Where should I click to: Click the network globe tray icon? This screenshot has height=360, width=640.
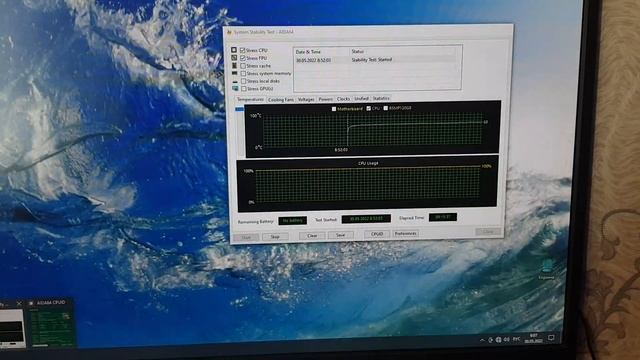498,340
